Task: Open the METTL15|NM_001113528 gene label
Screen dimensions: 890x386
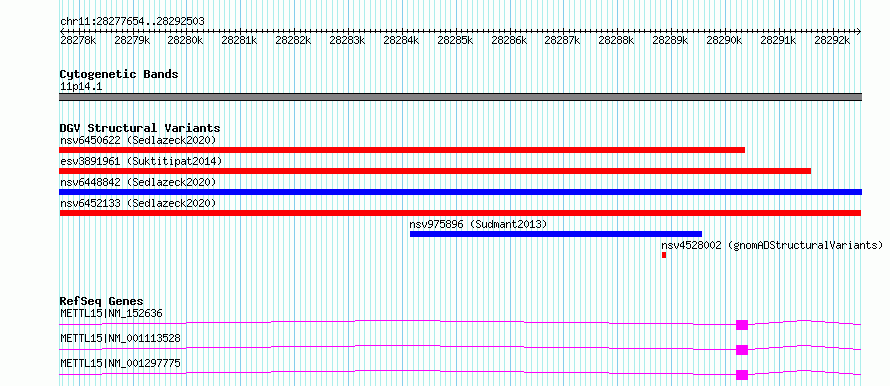Action: pyautogui.click(x=120, y=338)
